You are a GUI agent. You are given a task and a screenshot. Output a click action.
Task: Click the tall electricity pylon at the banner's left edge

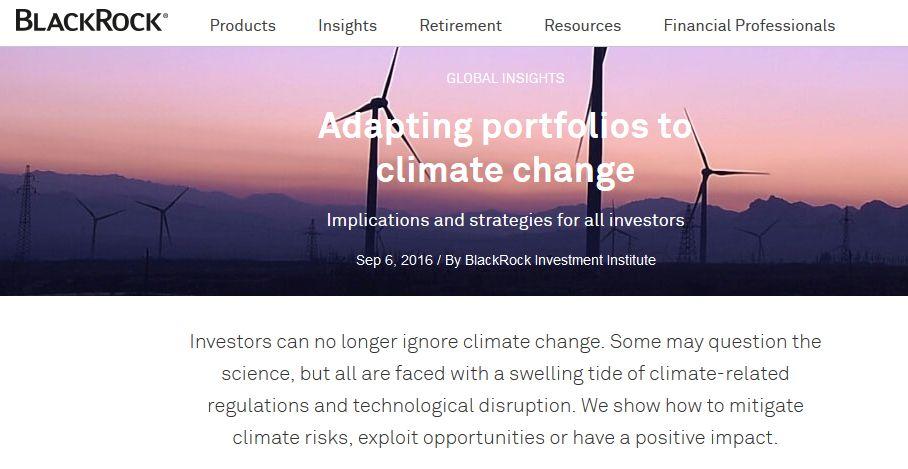[25, 213]
